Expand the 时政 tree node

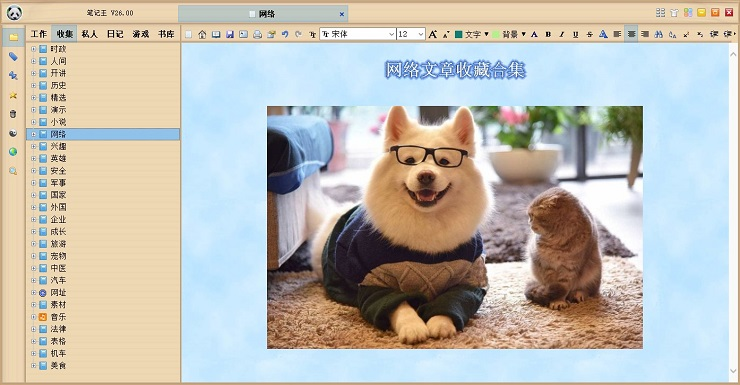tap(34, 49)
